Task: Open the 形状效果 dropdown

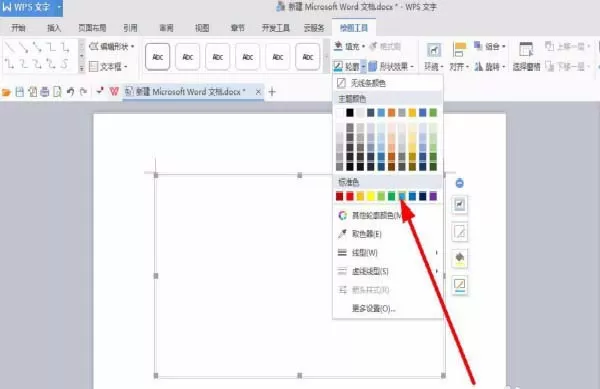Action: point(391,67)
